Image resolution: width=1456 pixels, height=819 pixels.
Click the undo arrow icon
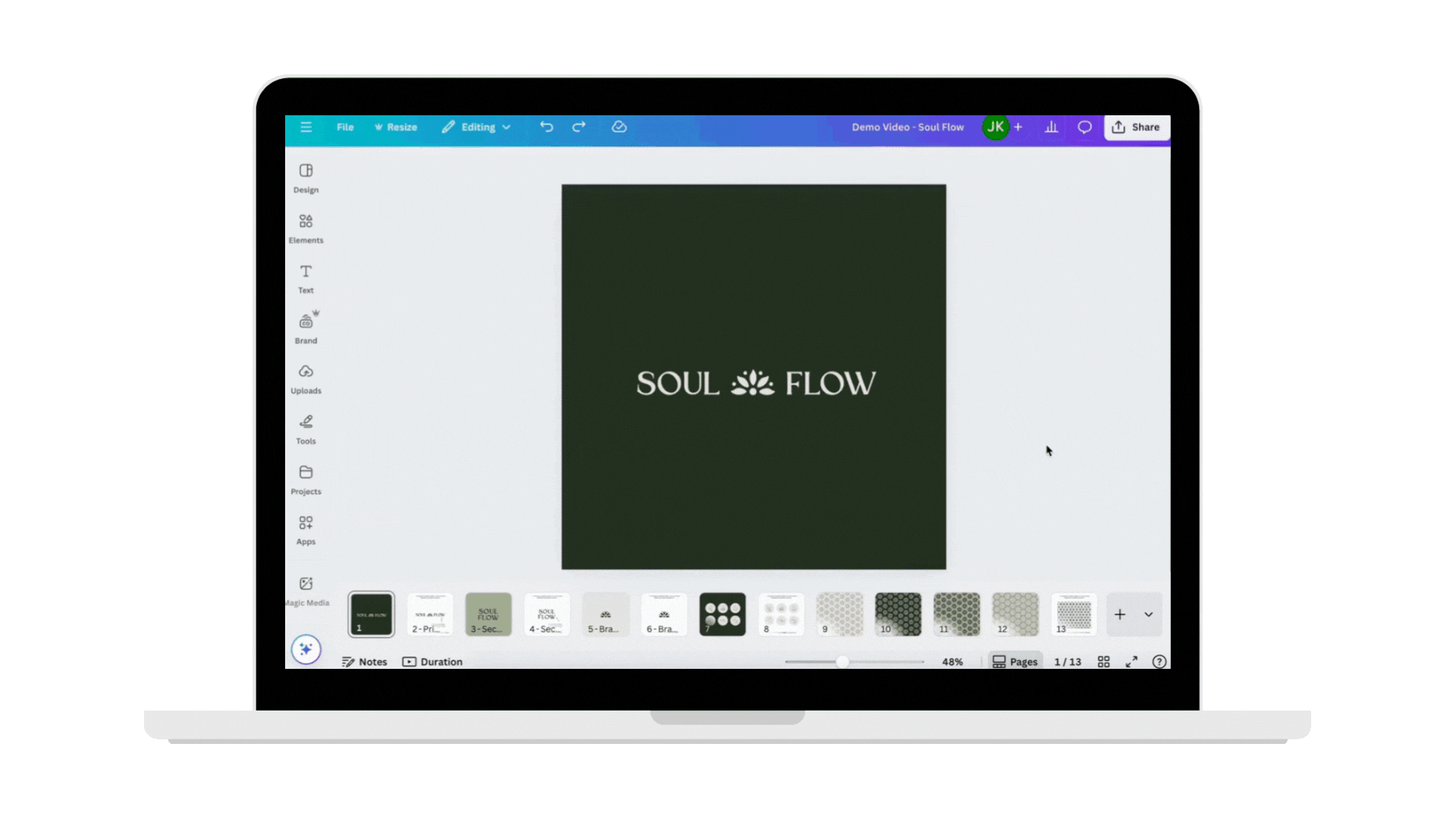click(546, 127)
